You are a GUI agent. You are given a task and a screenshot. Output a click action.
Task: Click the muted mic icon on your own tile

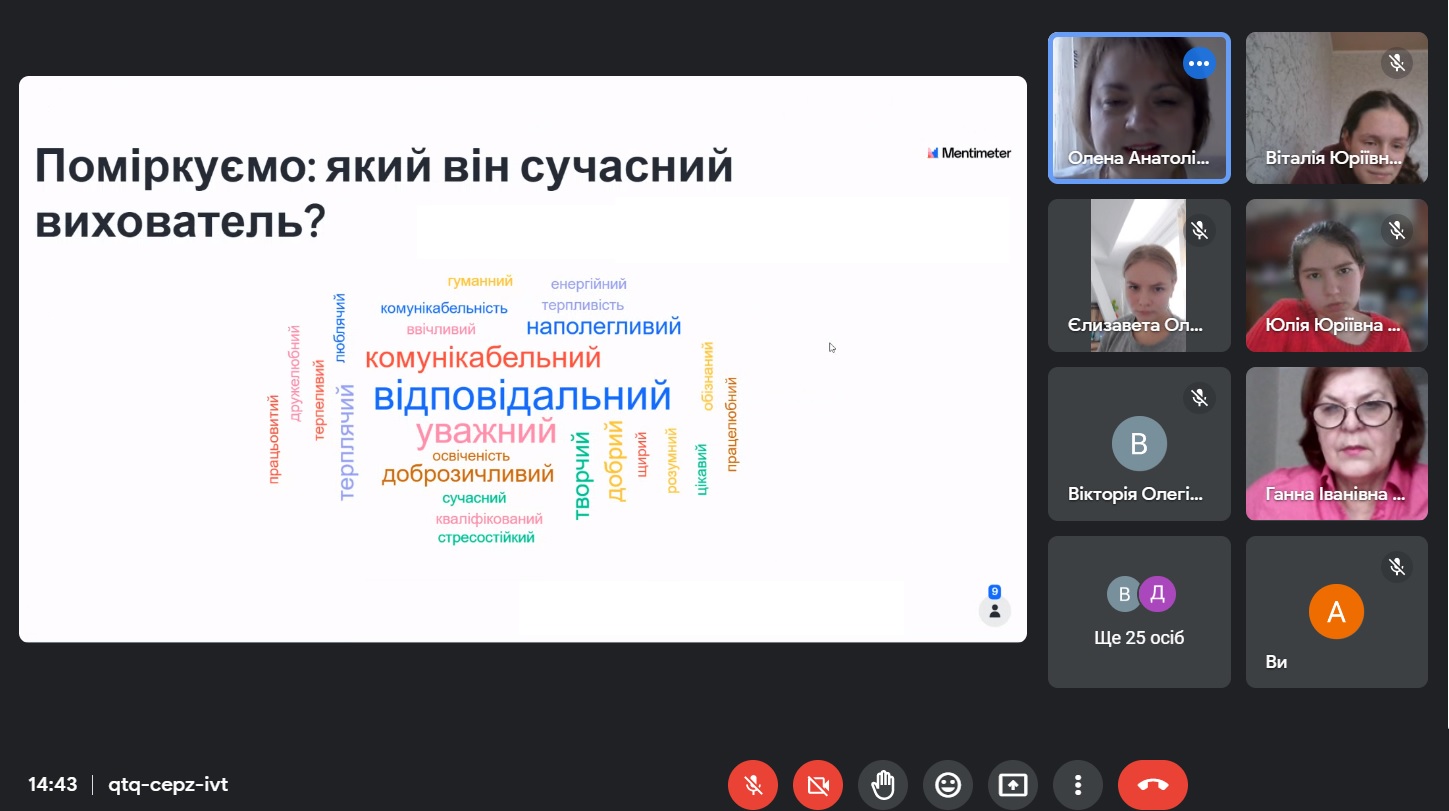click(1396, 567)
